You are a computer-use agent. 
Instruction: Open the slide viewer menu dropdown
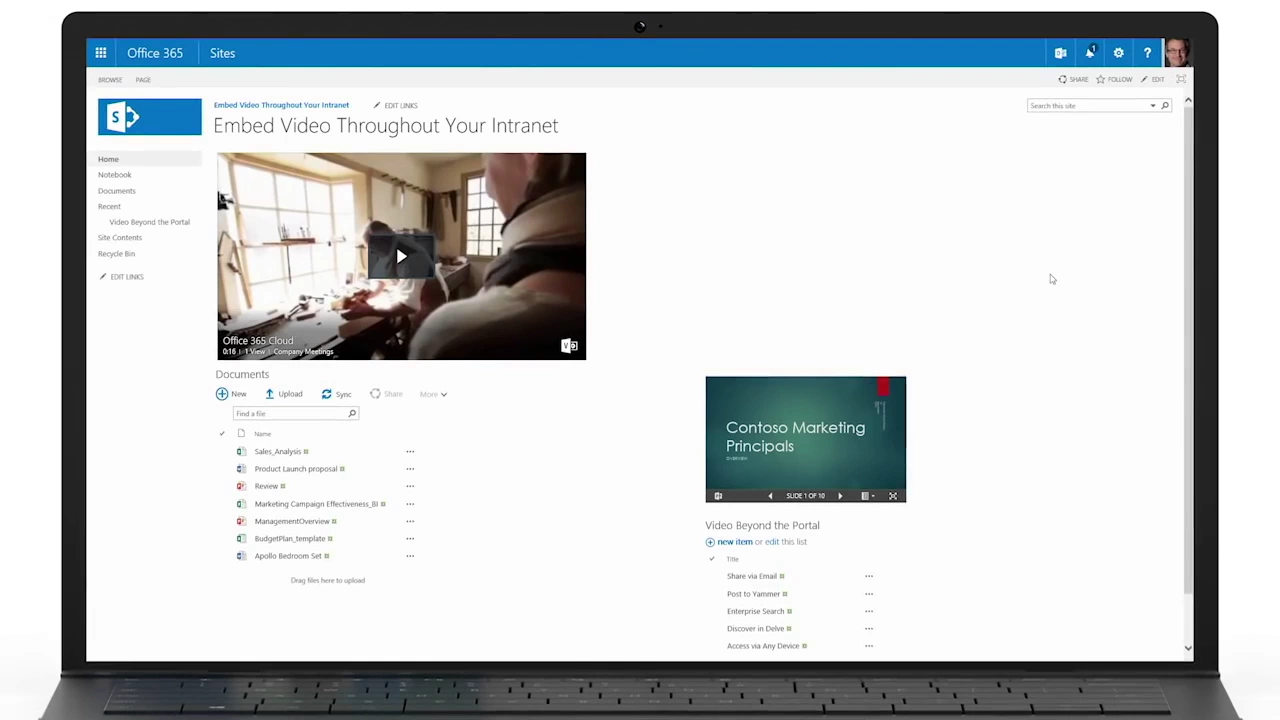click(868, 496)
